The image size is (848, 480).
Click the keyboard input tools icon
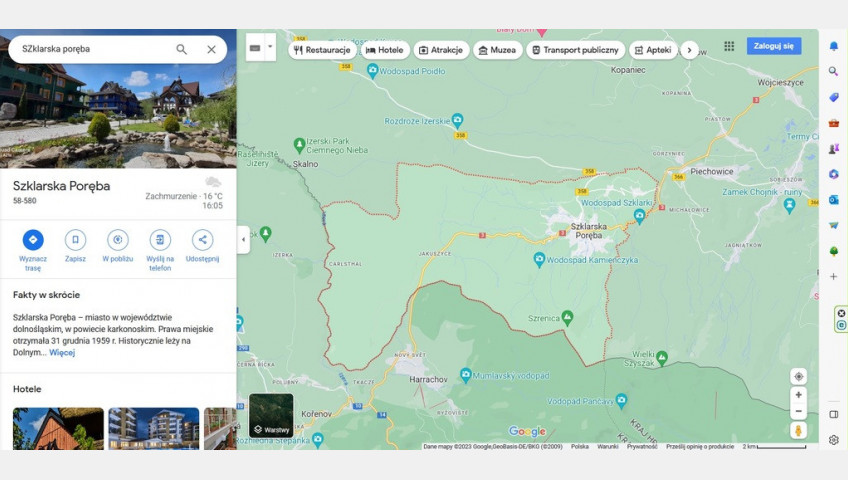[255, 48]
